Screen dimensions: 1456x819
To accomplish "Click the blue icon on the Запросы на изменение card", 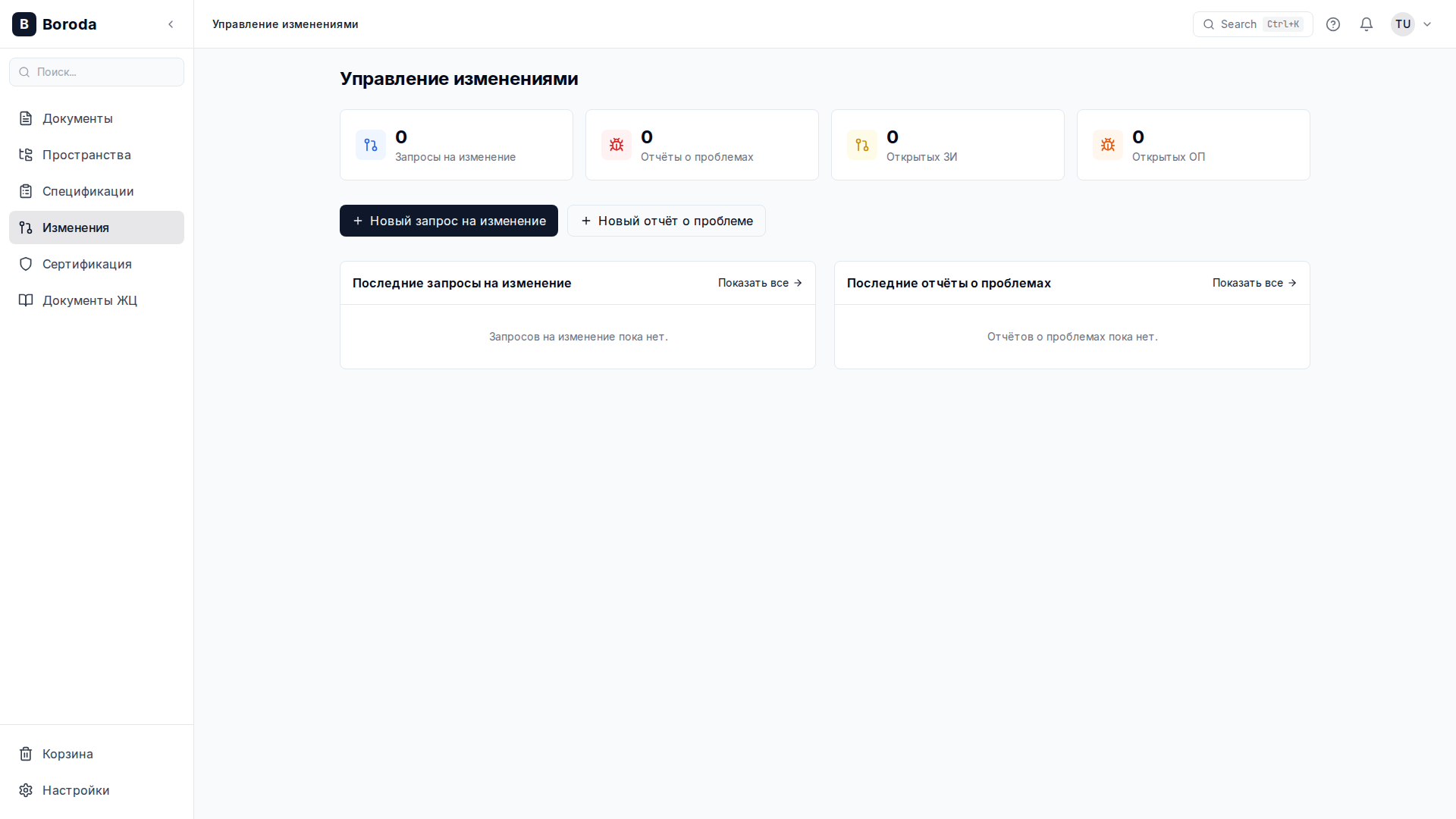I will click(370, 145).
